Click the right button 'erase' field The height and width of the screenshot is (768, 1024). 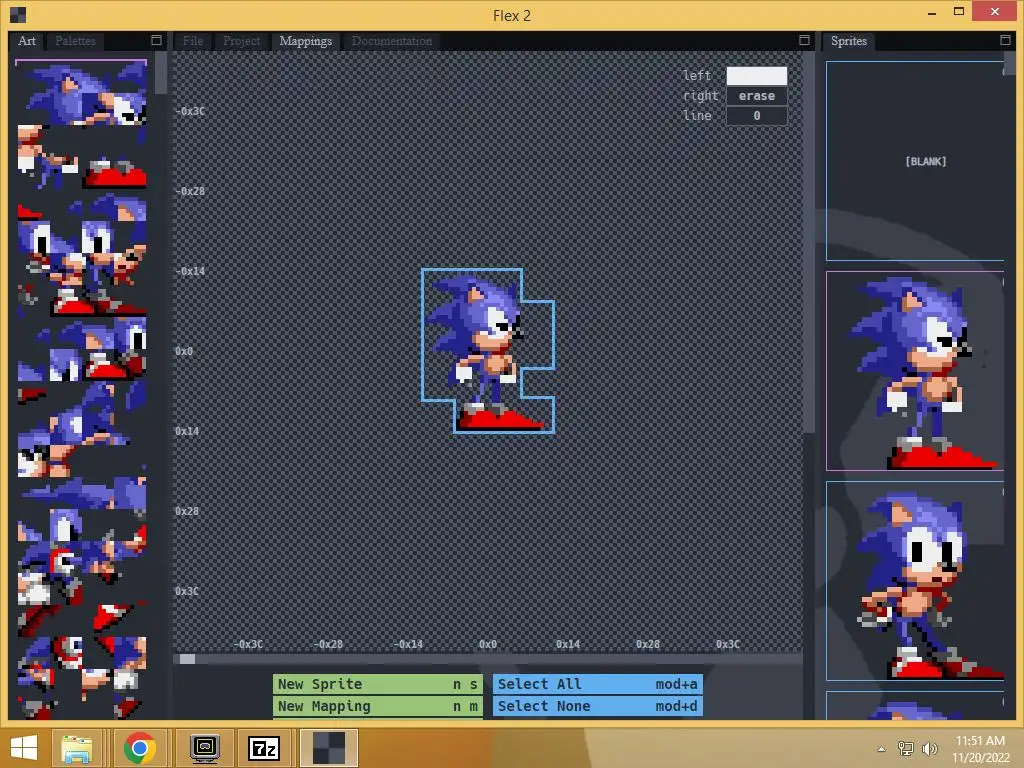tap(756, 96)
